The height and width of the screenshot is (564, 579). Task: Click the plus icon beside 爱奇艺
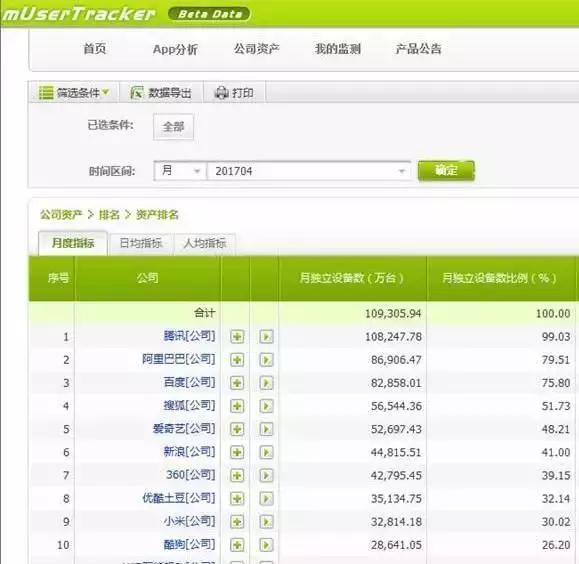(x=237, y=429)
